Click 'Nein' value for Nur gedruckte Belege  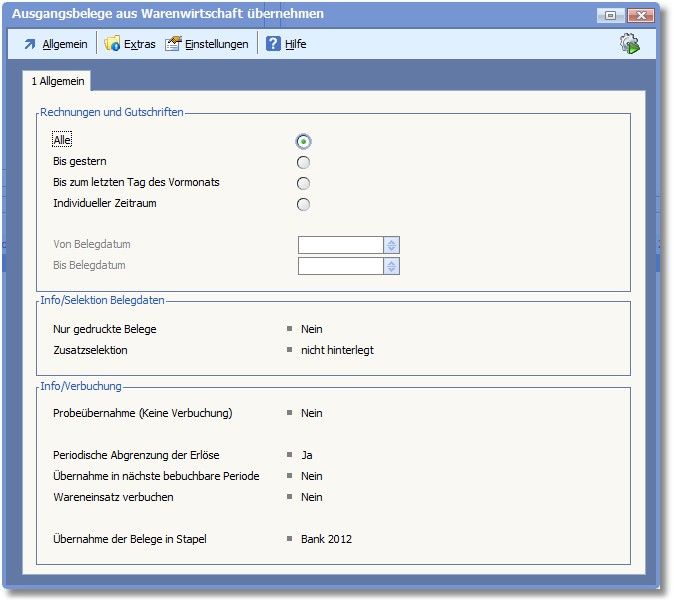tap(311, 329)
